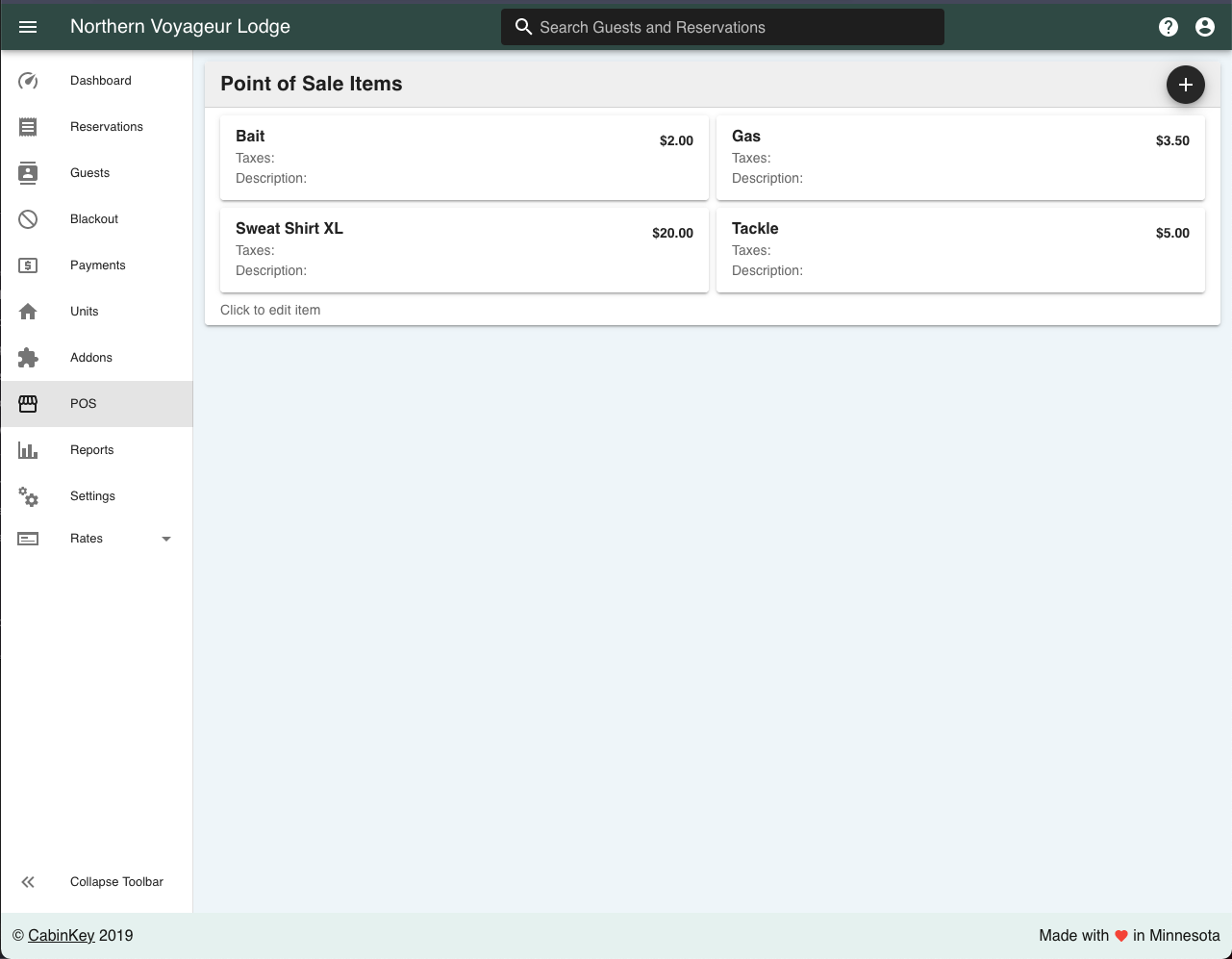Expand the Rates dropdown arrow
1232x959 pixels.
[166, 539]
